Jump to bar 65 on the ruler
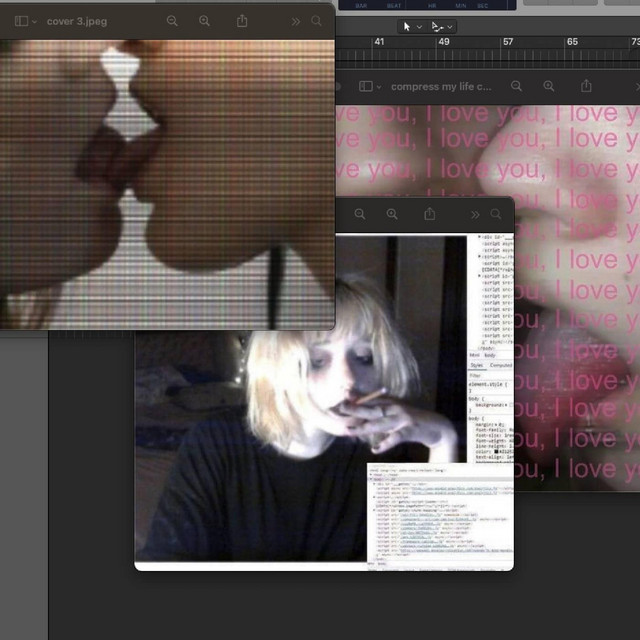Image resolution: width=640 pixels, height=640 pixels. click(572, 42)
